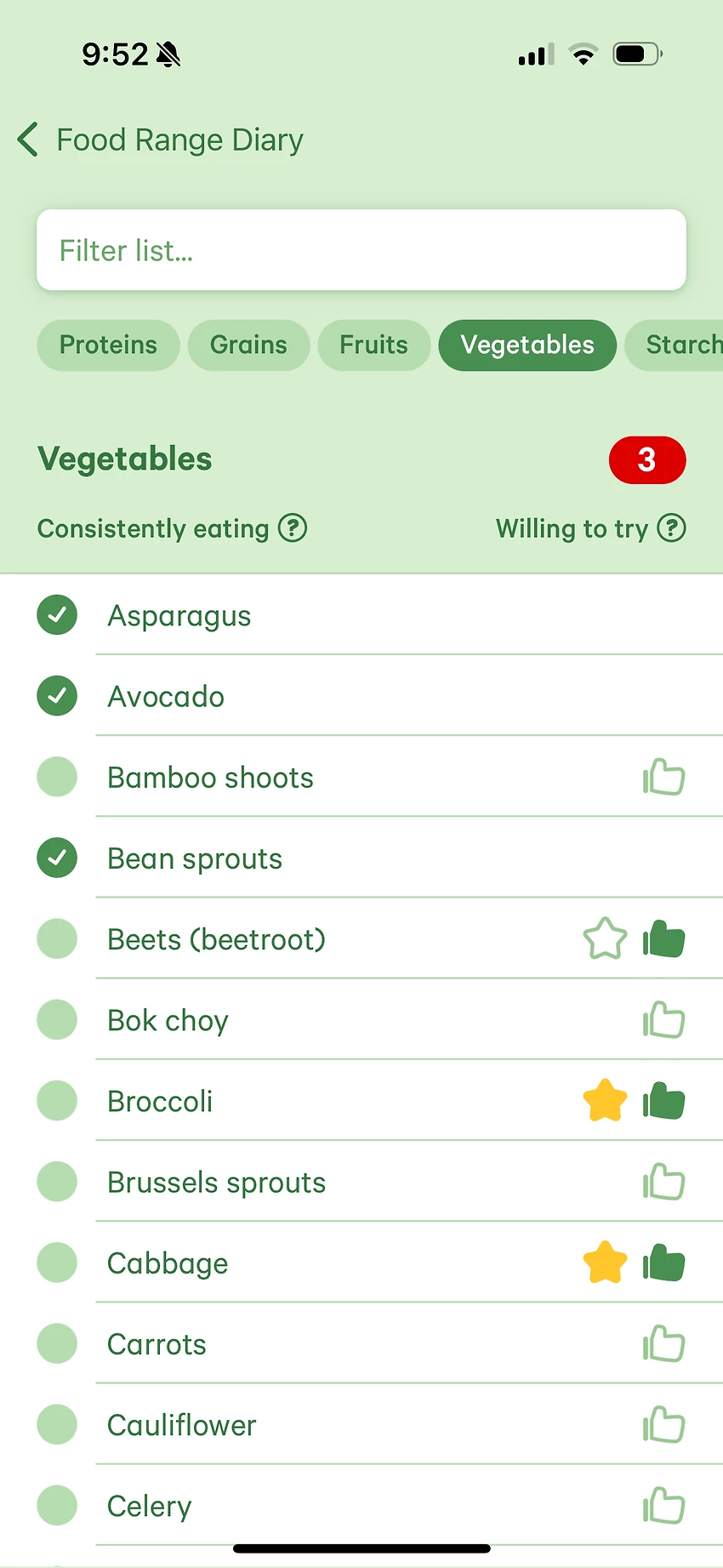The width and height of the screenshot is (723, 1568).
Task: Mark Carrots as willing to try
Action: pyautogui.click(x=663, y=1344)
